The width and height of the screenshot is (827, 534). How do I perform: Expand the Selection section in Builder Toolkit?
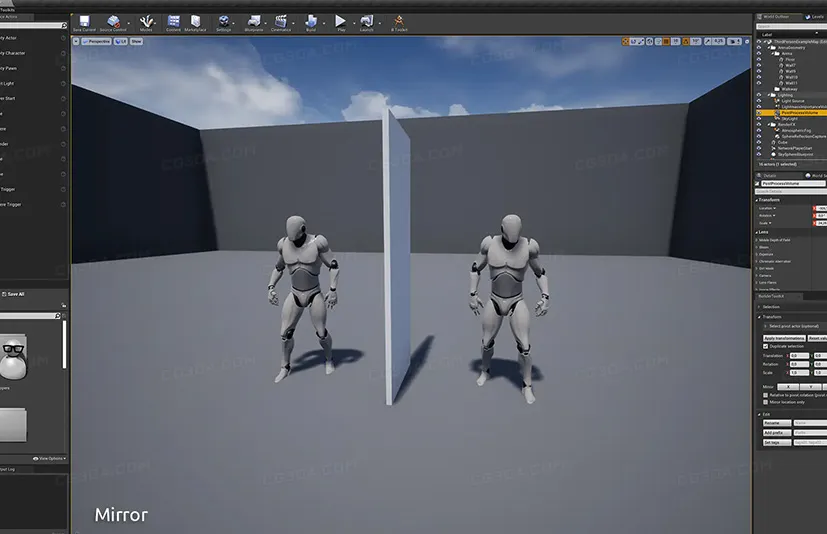tap(758, 307)
